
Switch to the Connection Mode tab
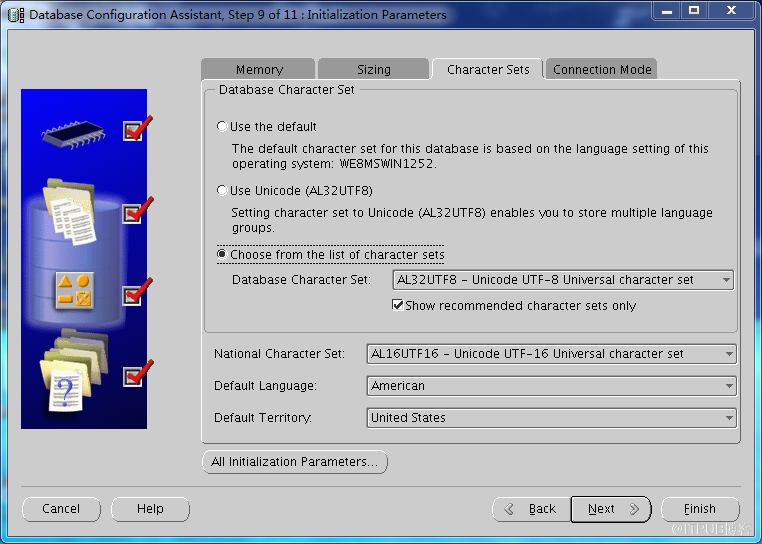(602, 70)
